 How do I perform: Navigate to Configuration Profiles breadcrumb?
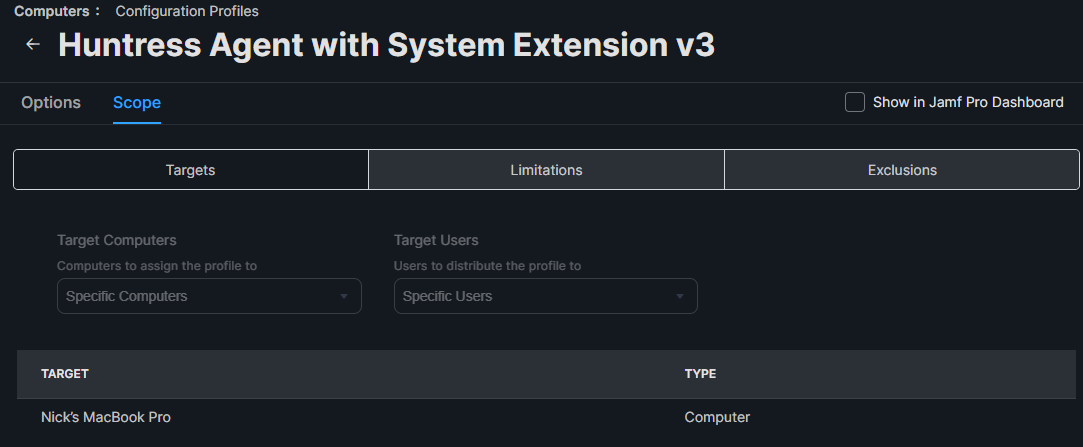coord(187,11)
